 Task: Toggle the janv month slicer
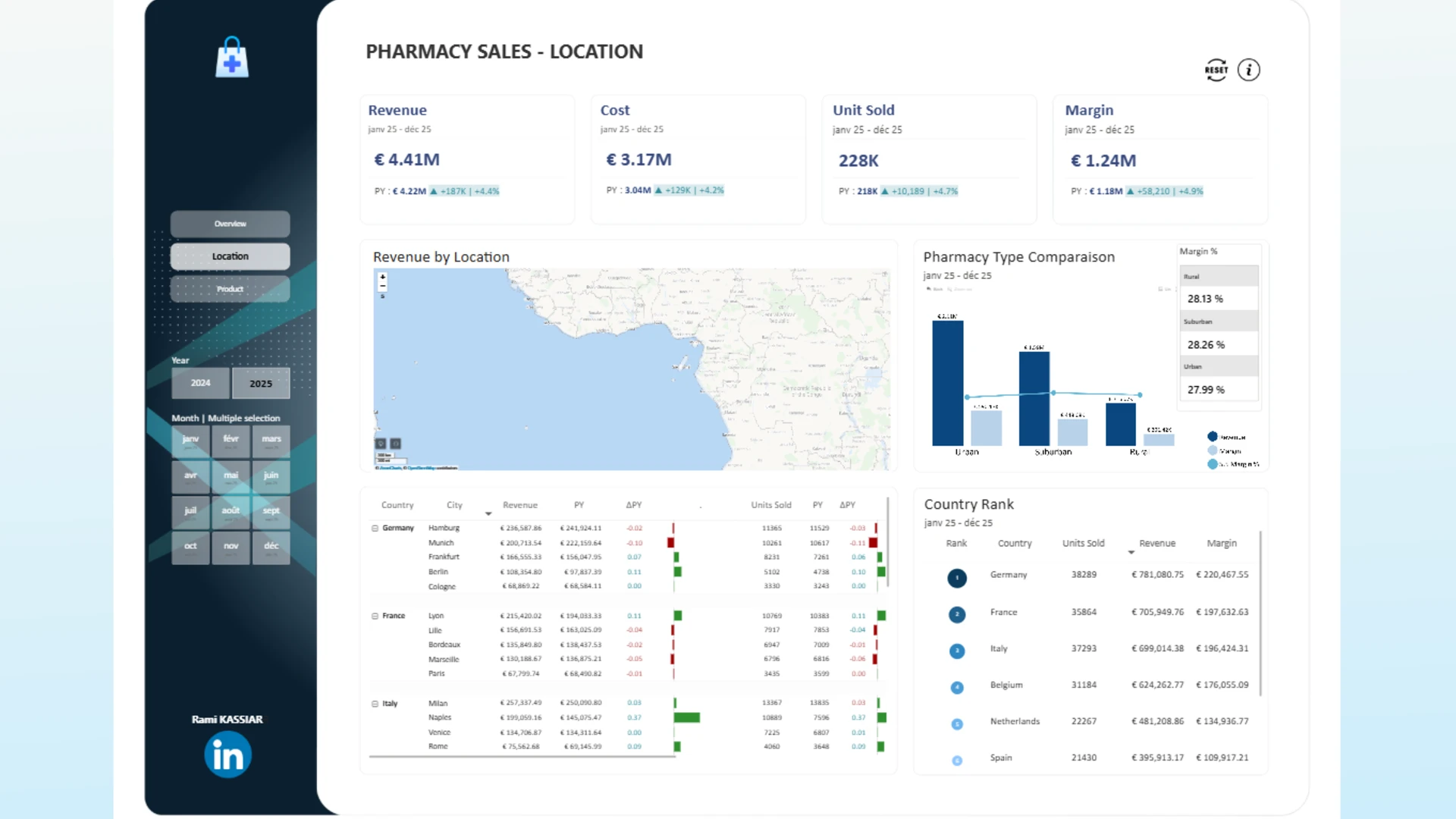point(190,440)
